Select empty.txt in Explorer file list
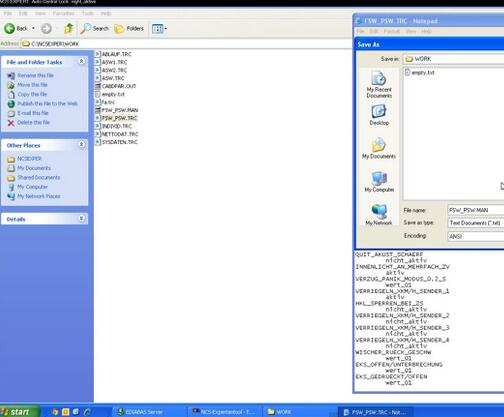Screen dimensions: 504x417 (110, 94)
